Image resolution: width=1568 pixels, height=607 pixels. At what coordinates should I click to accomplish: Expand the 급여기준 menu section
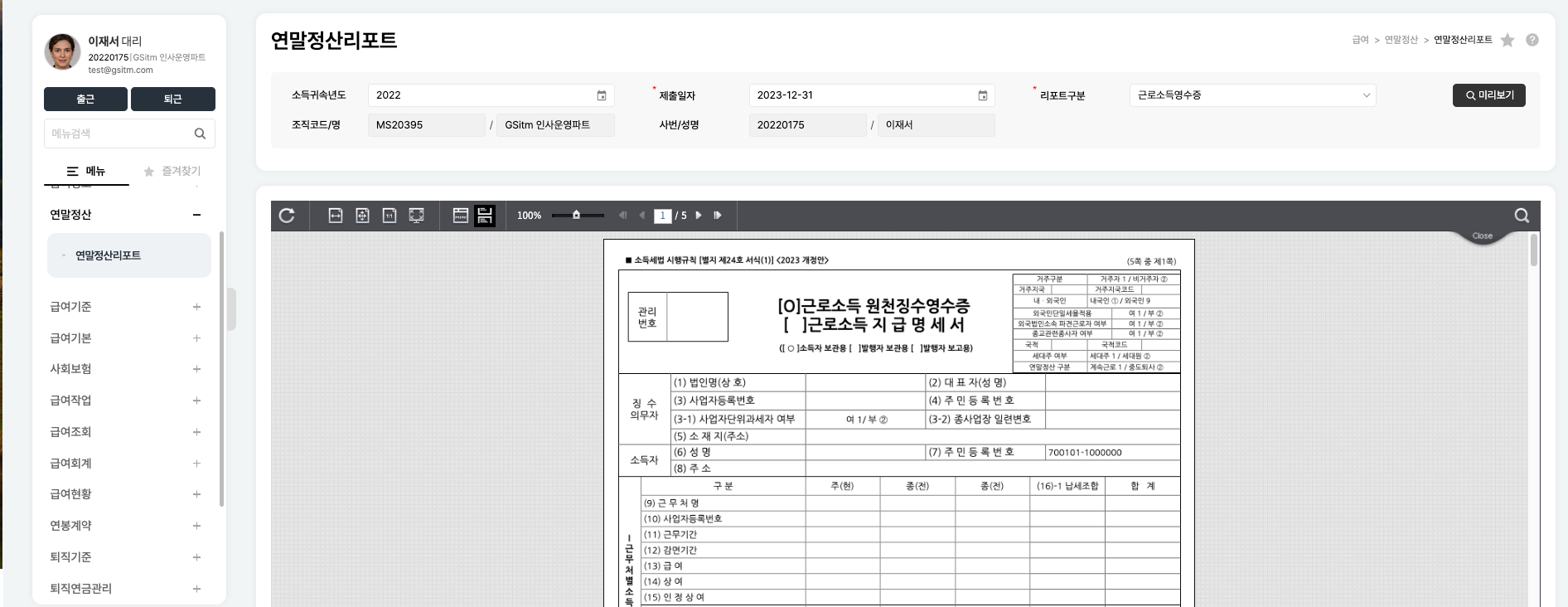[x=196, y=307]
